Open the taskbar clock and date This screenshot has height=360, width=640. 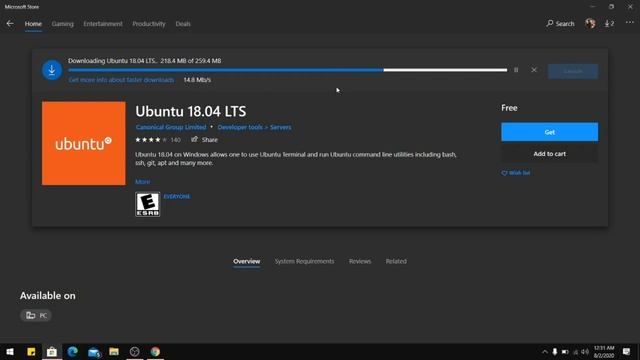coord(604,352)
